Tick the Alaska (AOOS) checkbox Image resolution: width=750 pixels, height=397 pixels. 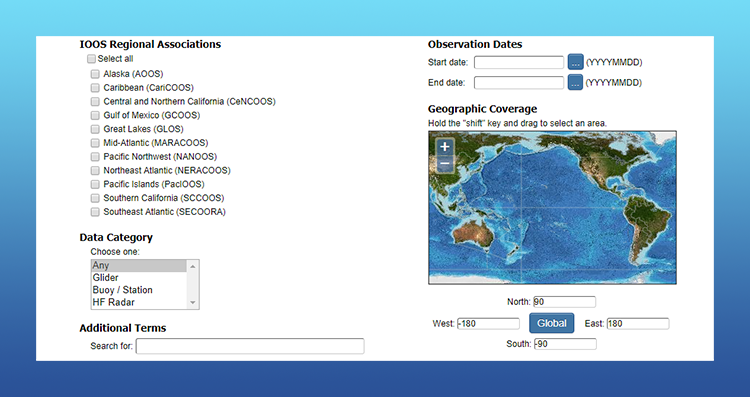click(95, 74)
